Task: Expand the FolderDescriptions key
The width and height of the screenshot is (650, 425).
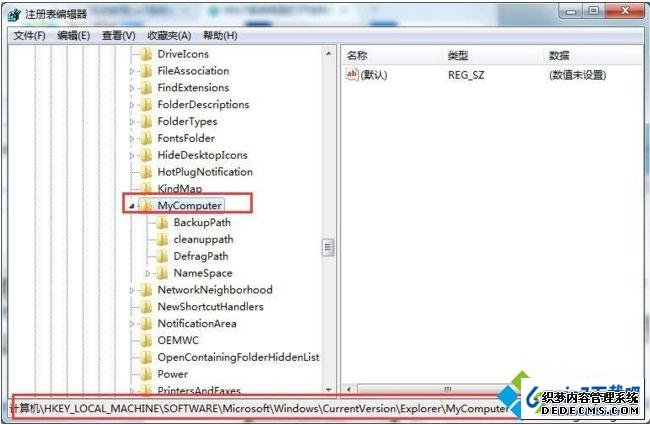Action: [131, 105]
